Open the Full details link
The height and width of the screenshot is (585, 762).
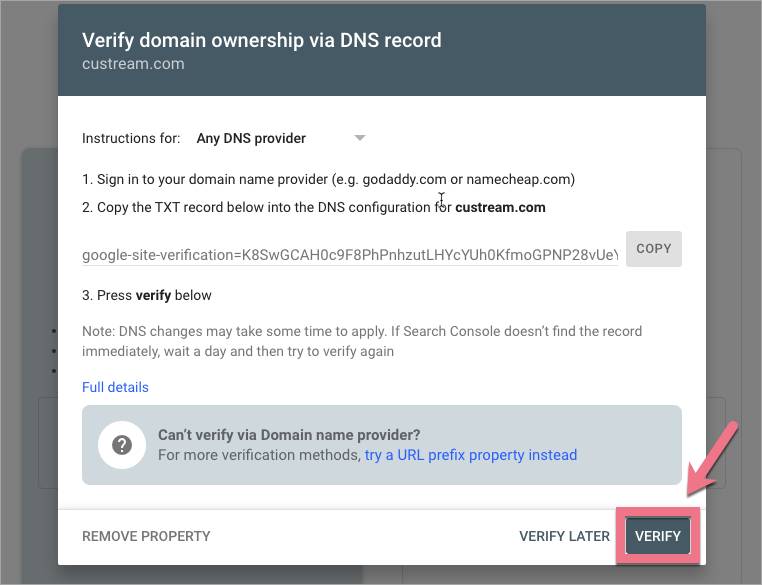115,387
